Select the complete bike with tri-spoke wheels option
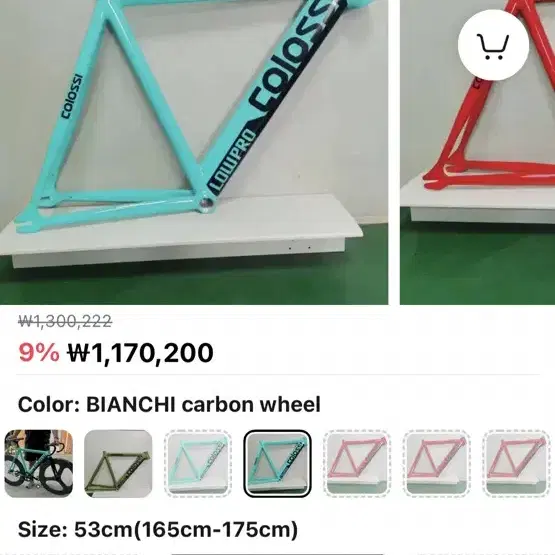Image resolution: width=555 pixels, height=555 pixels. [39, 463]
